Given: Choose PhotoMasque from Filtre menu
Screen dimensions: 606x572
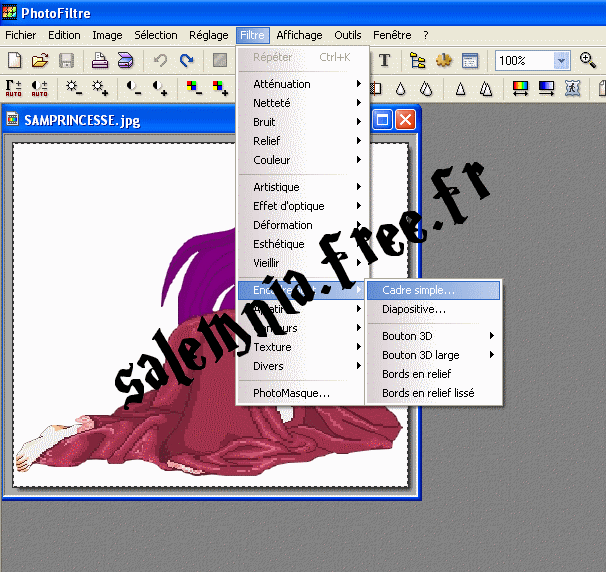Looking at the screenshot, I should point(291,393).
